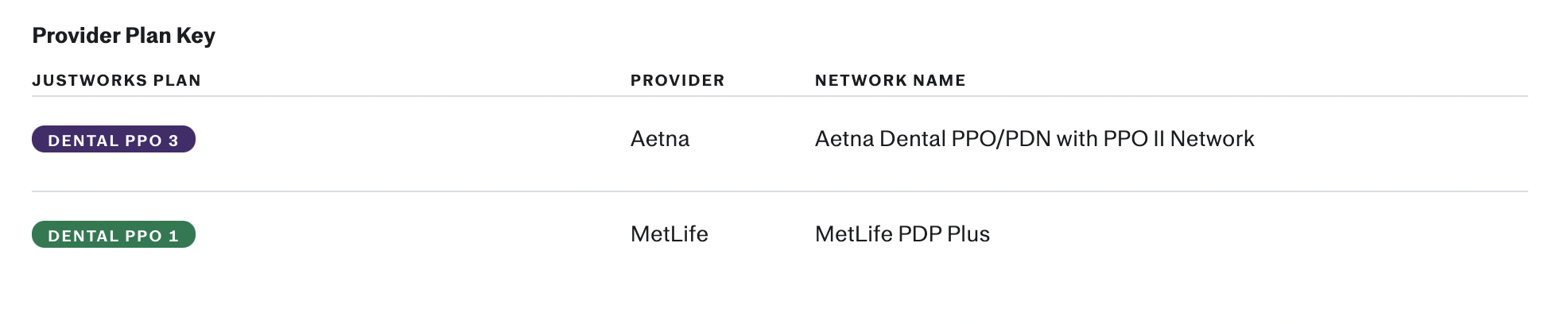1568x324 pixels.
Task: Click the PPO/PDN text in Aetna's network name
Action: pyautogui.click(x=1000, y=139)
